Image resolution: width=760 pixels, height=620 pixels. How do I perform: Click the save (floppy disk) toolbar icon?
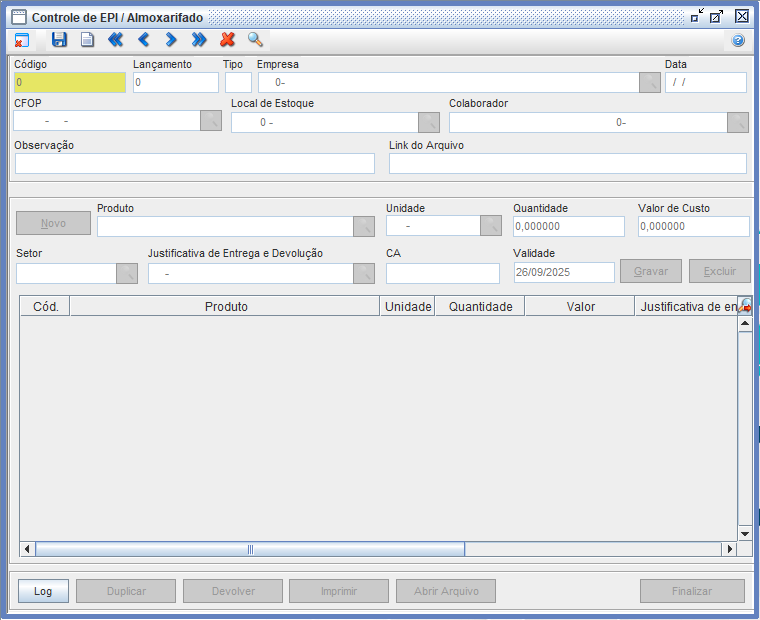tap(59, 40)
